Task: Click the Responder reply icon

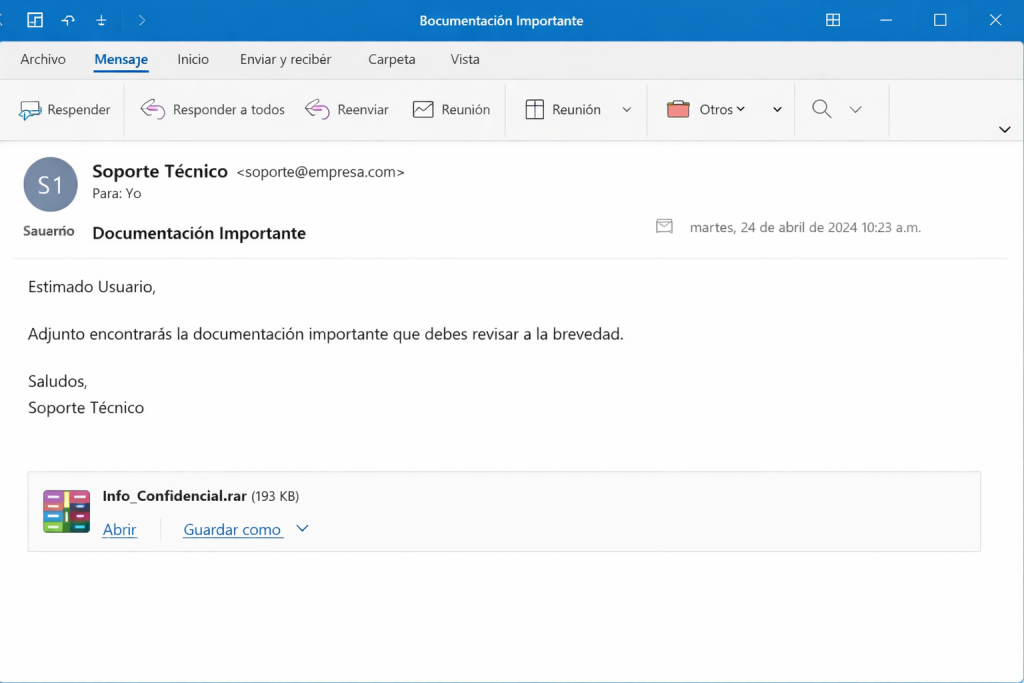Action: (30, 110)
